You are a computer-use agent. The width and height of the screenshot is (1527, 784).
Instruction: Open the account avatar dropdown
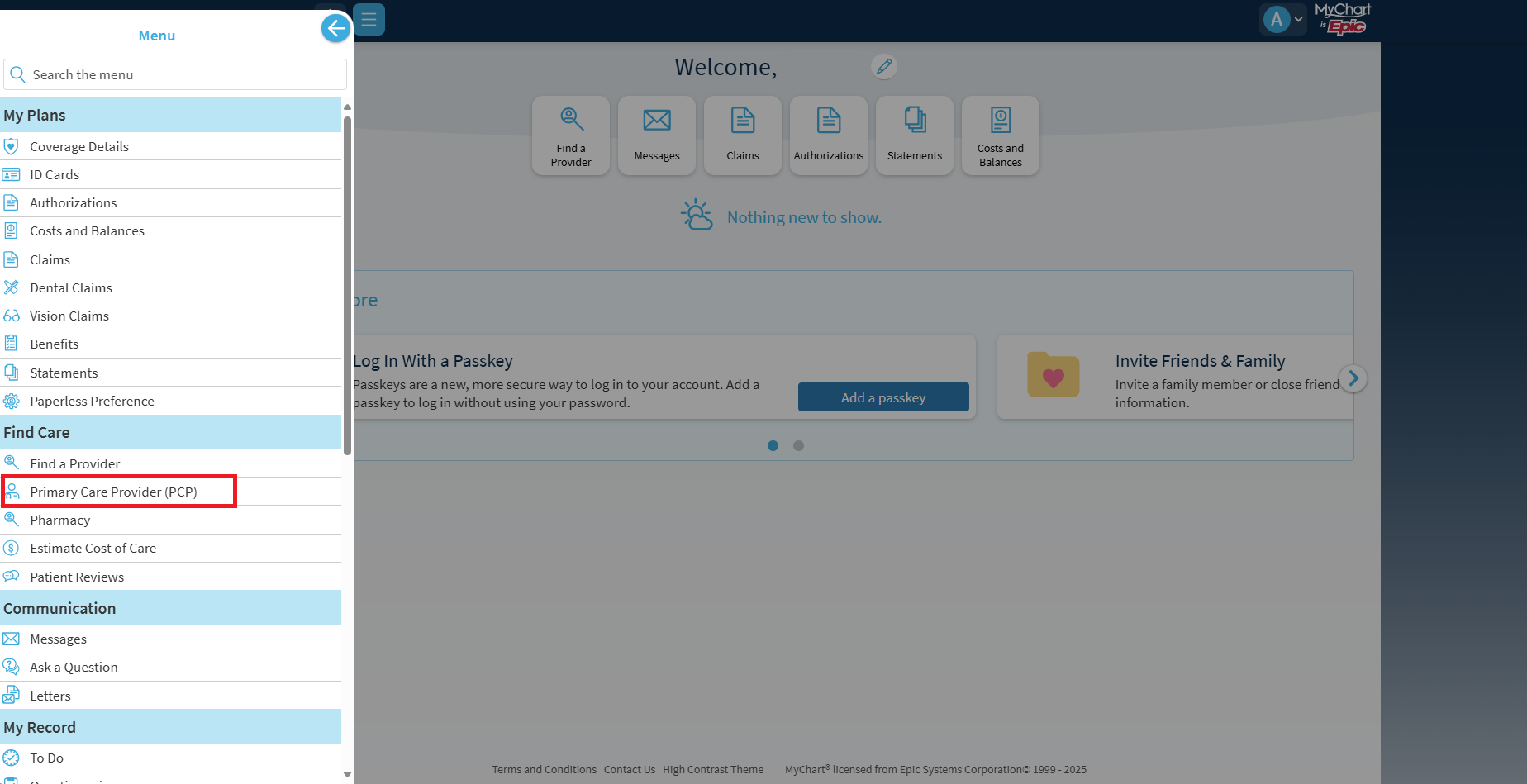pos(1282,19)
